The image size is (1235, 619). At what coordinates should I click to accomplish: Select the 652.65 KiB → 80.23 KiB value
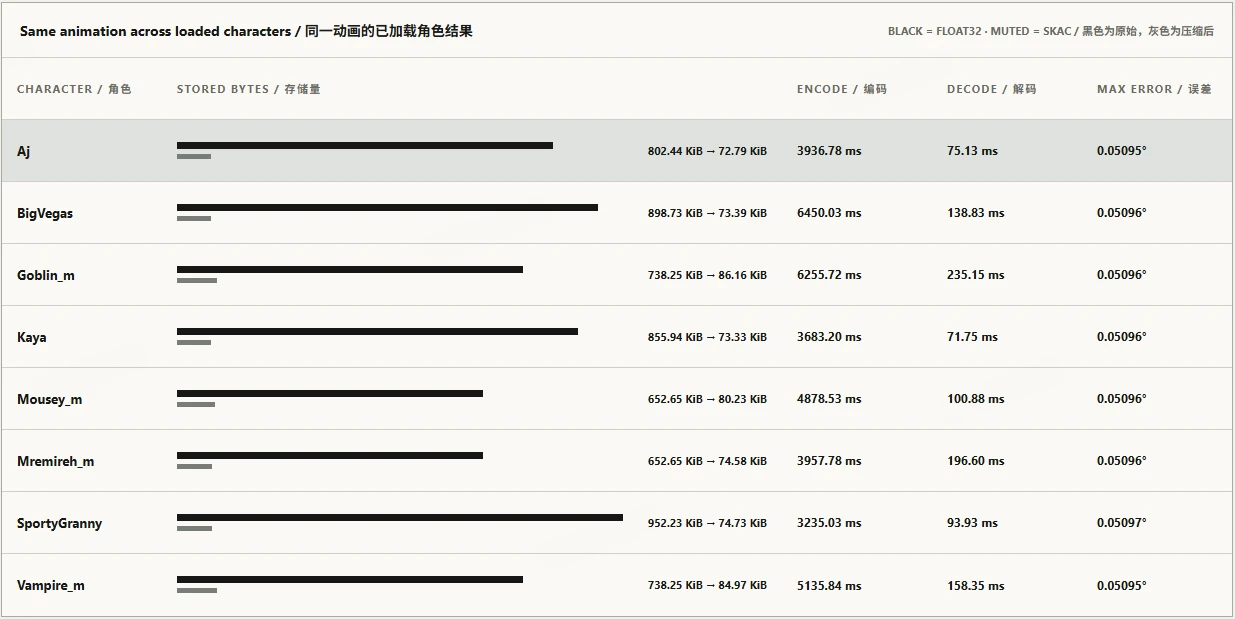(x=707, y=399)
